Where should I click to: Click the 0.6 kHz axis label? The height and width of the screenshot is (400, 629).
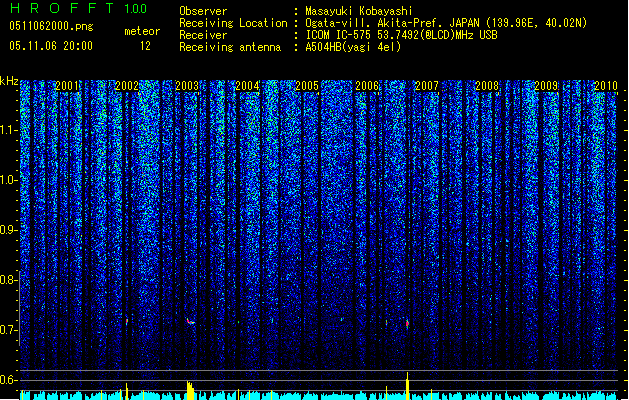point(9,380)
